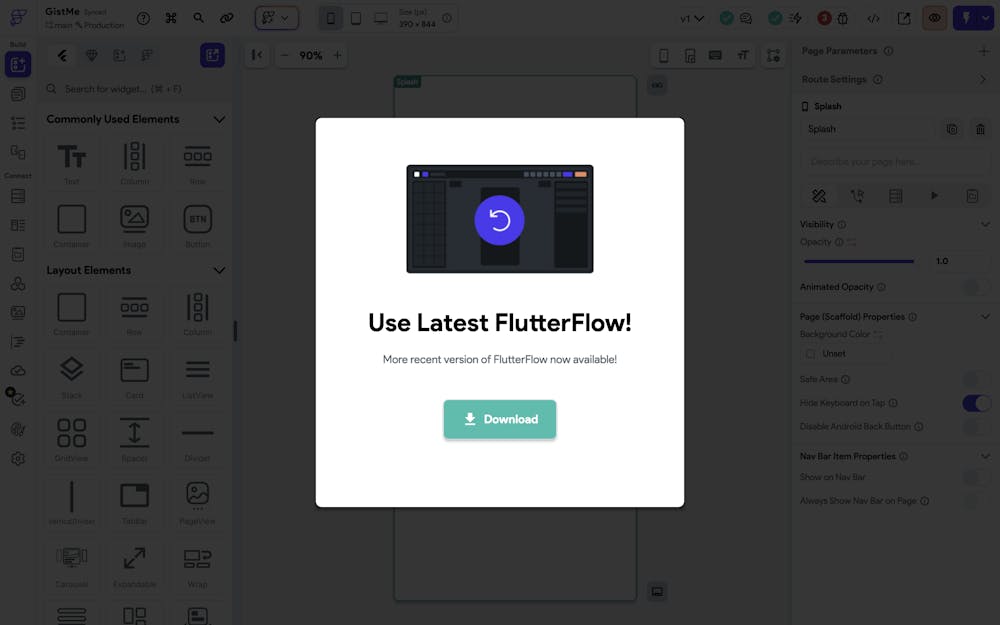The width and height of the screenshot is (1000, 625).
Task: Open the run mode dropdown arrow
Action: (986, 18)
